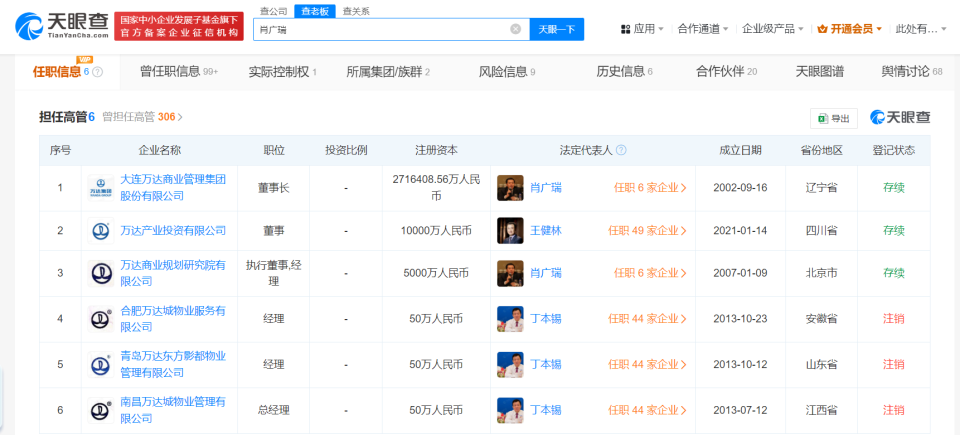The width and height of the screenshot is (960, 435).
Task: Click the 2716408.56万人民币 capital cell
Action: pyautogui.click(x=436, y=188)
